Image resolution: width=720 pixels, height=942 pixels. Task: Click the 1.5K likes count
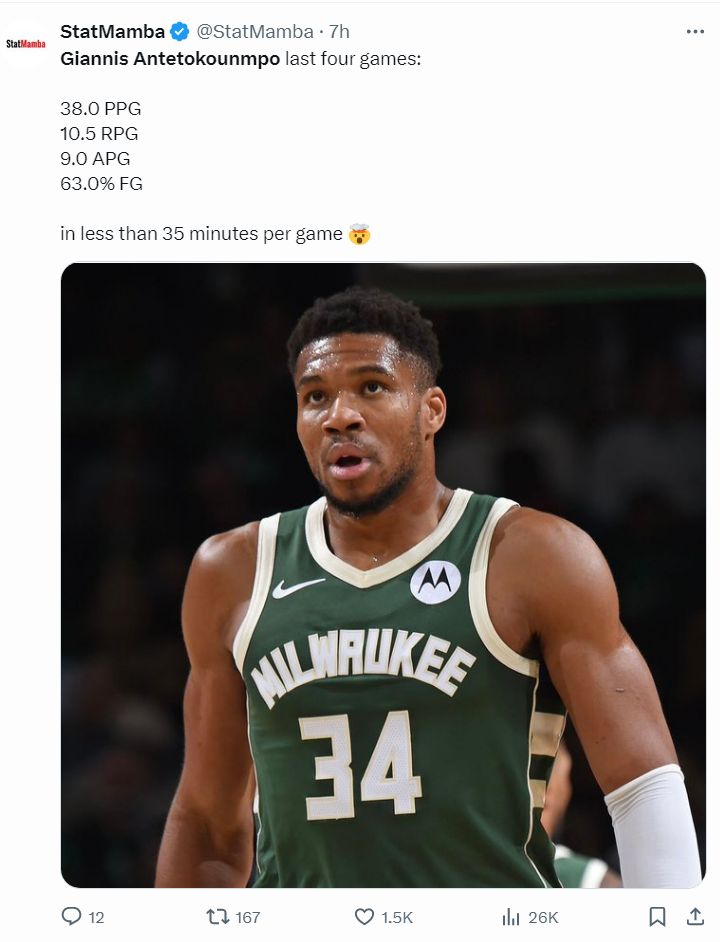pyautogui.click(x=397, y=917)
